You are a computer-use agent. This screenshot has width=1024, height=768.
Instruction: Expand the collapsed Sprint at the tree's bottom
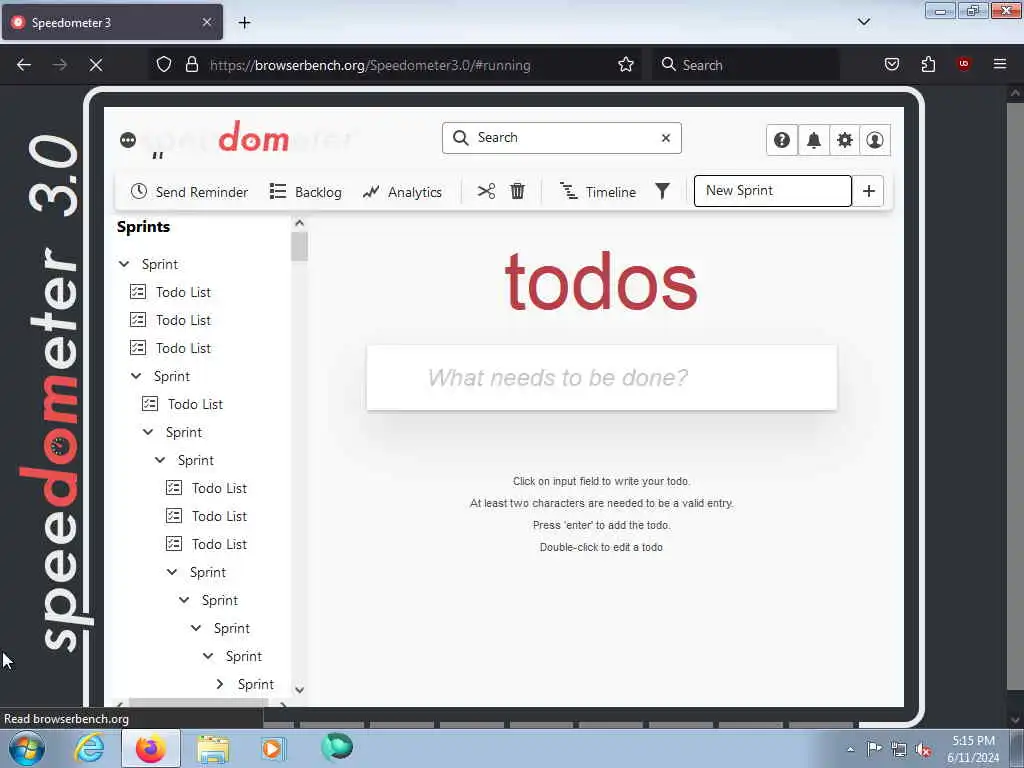point(220,684)
